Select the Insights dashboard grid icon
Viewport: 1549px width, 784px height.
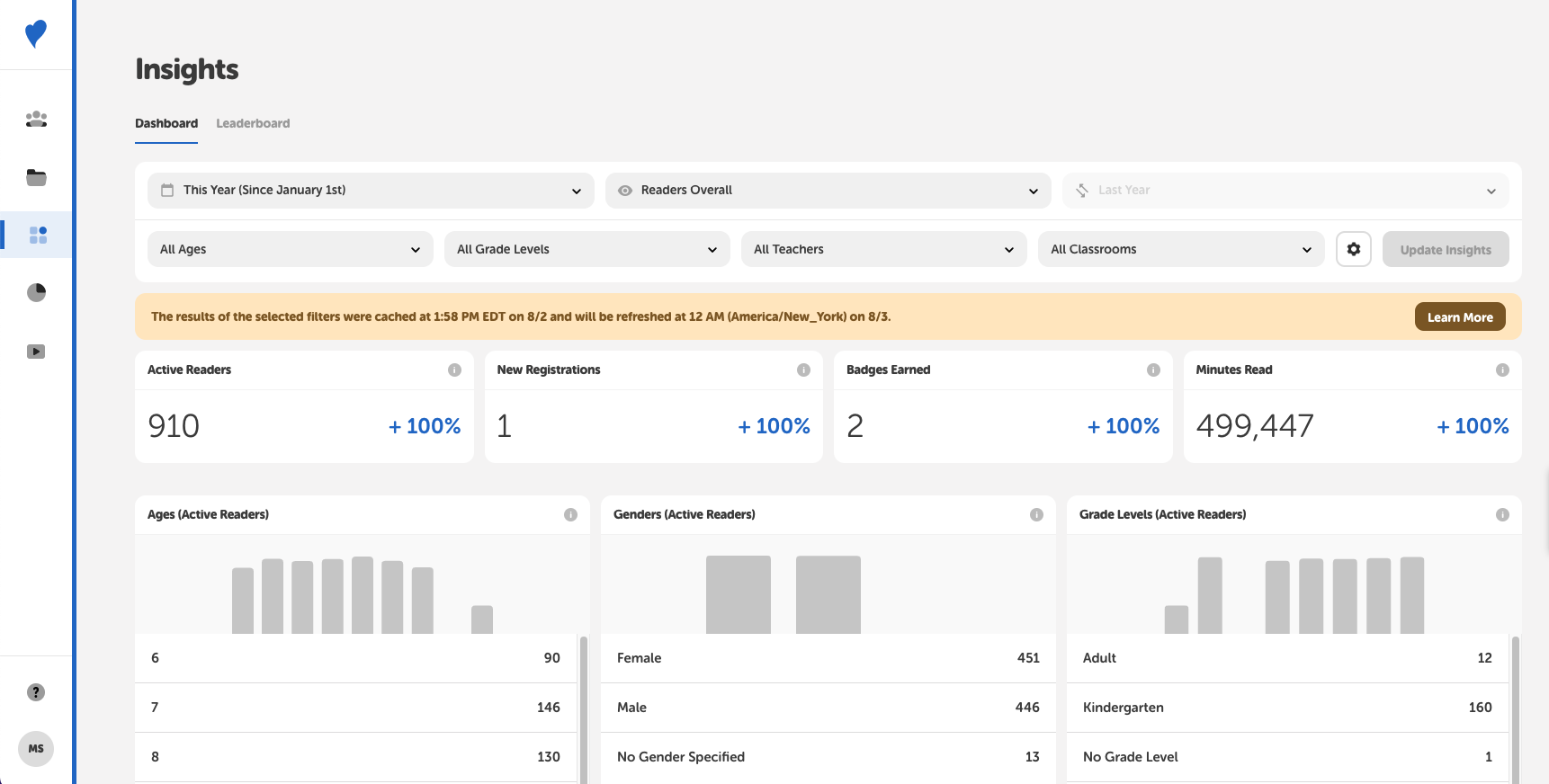38,235
